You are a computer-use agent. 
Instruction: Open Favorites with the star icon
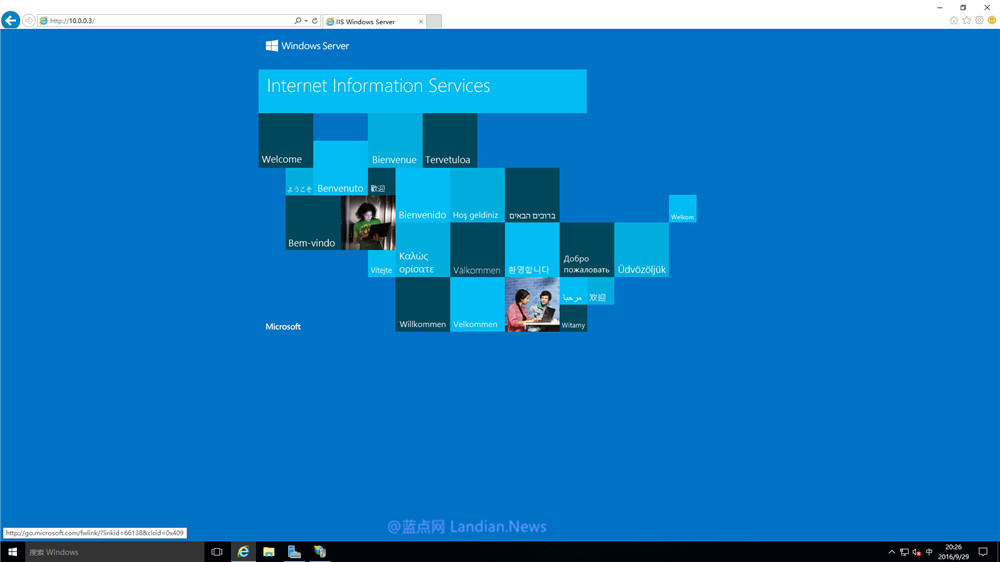tap(966, 20)
